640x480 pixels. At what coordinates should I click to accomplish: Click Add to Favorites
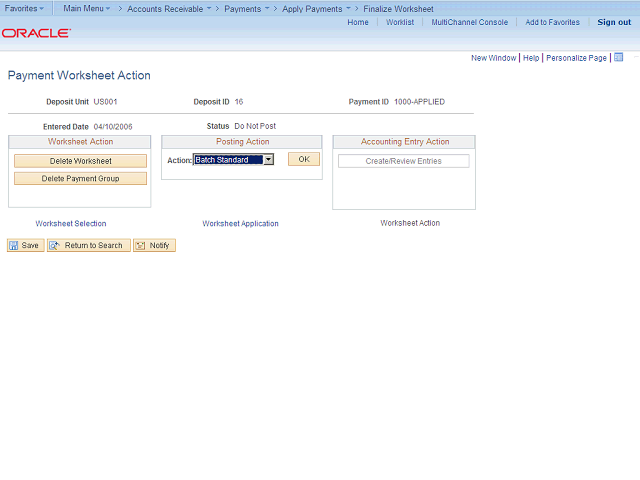pyautogui.click(x=552, y=22)
